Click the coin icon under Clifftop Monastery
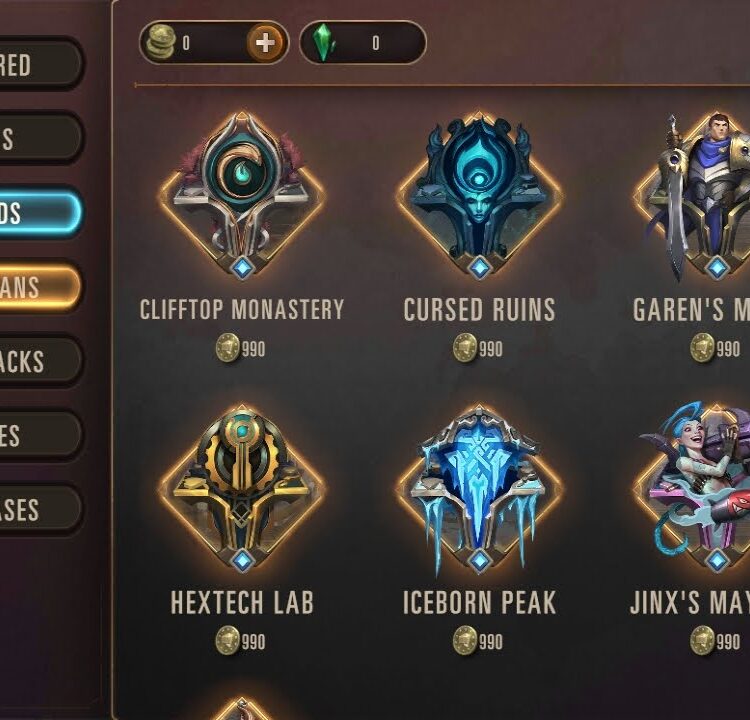750x720 pixels. [228, 348]
